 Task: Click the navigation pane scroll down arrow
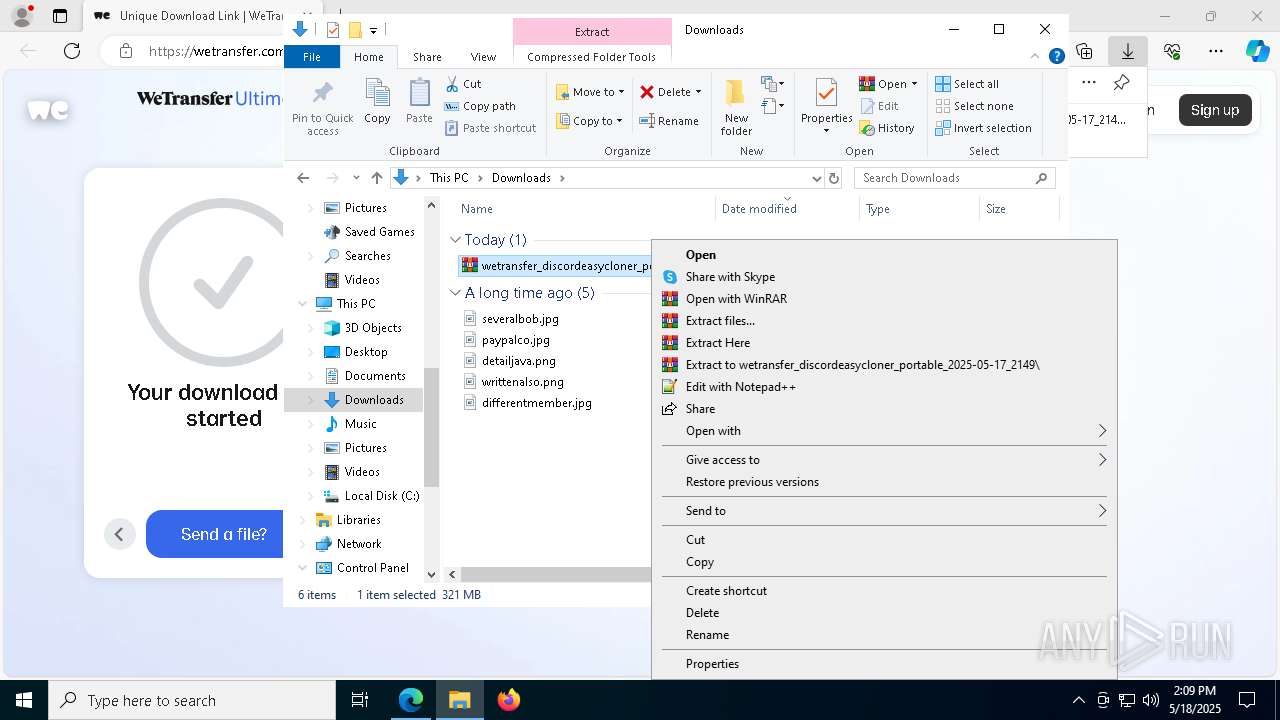click(431, 574)
